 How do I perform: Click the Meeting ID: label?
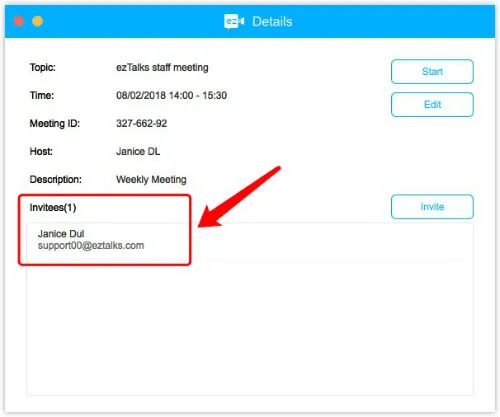(55, 124)
